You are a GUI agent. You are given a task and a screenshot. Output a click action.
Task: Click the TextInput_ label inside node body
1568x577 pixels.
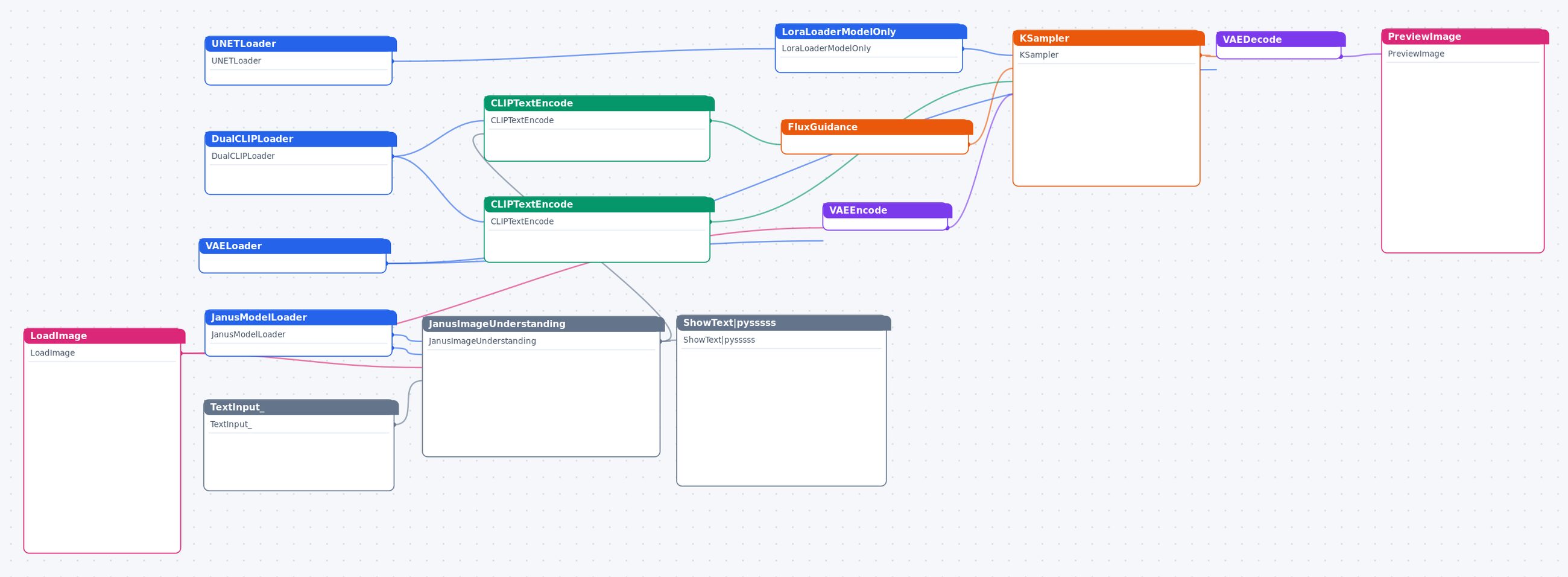point(231,425)
